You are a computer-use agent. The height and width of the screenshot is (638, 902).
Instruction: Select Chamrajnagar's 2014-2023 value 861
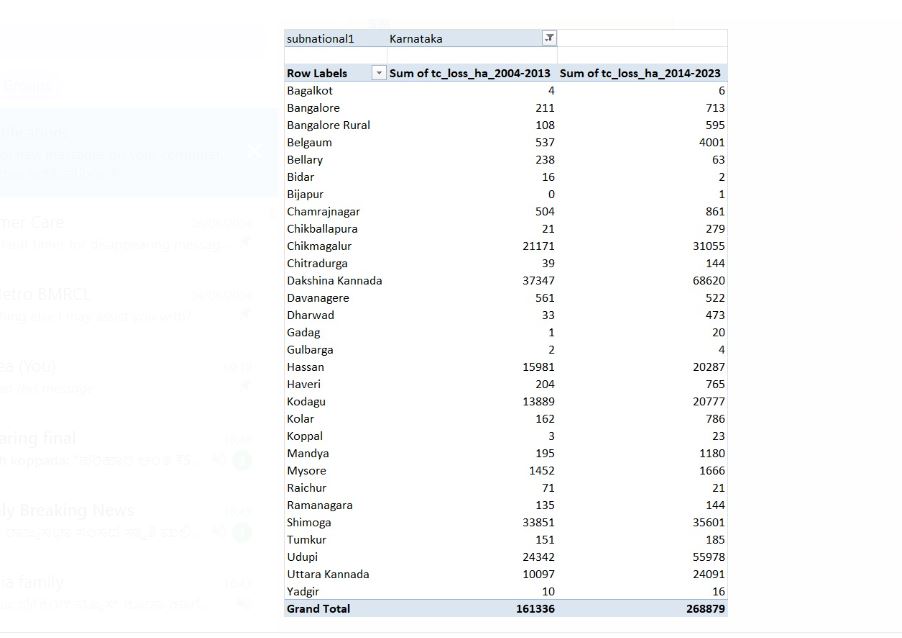point(715,212)
